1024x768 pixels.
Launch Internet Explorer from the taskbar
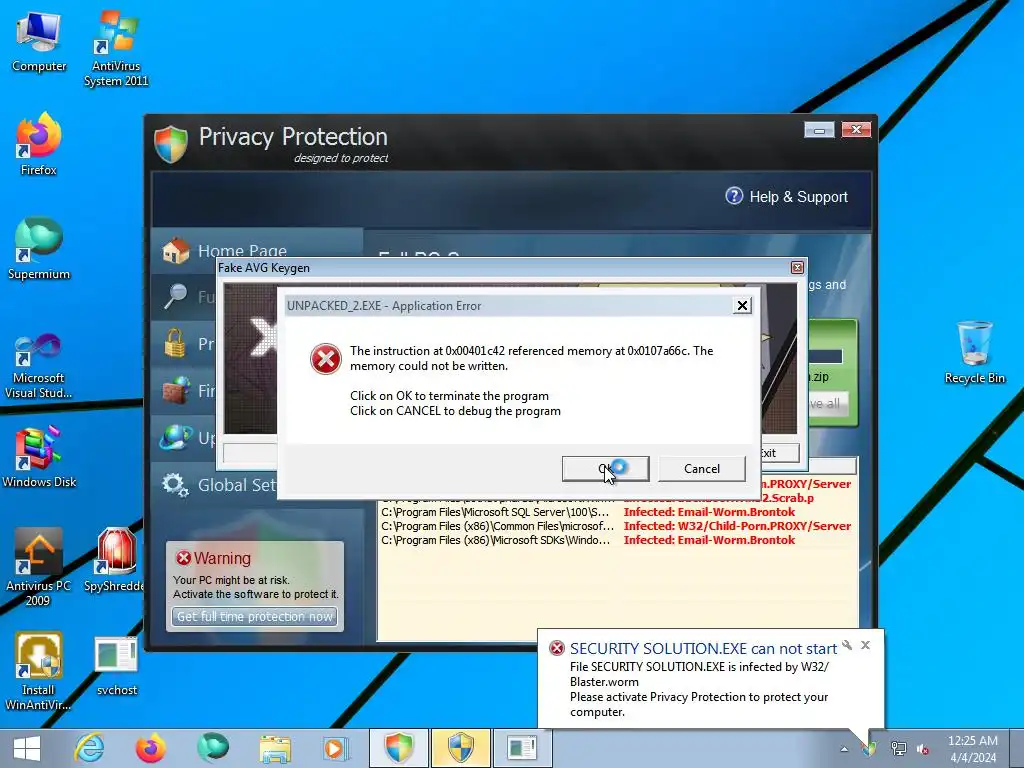tap(89, 748)
